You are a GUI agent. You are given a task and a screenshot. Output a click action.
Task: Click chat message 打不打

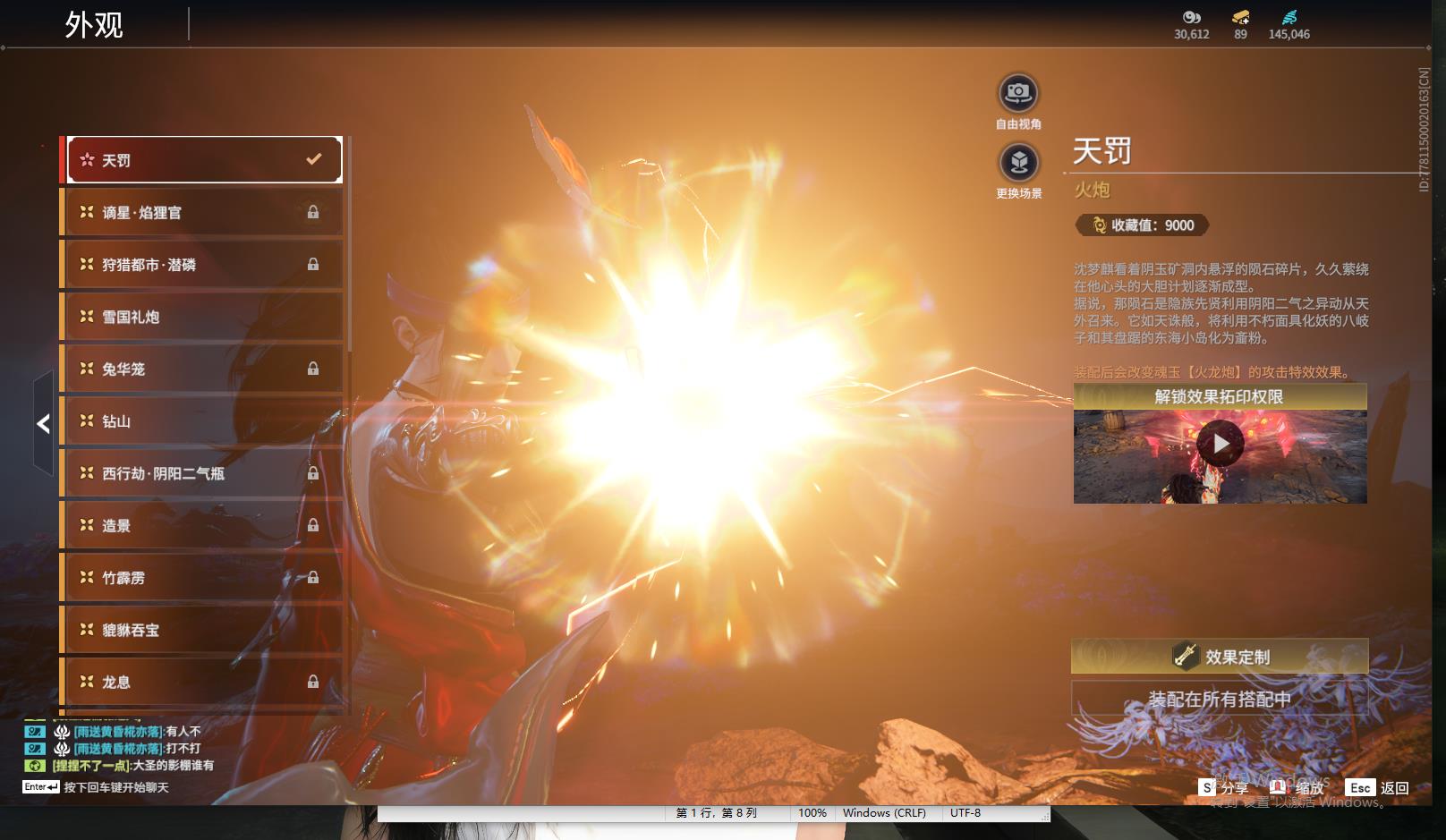pos(183,749)
